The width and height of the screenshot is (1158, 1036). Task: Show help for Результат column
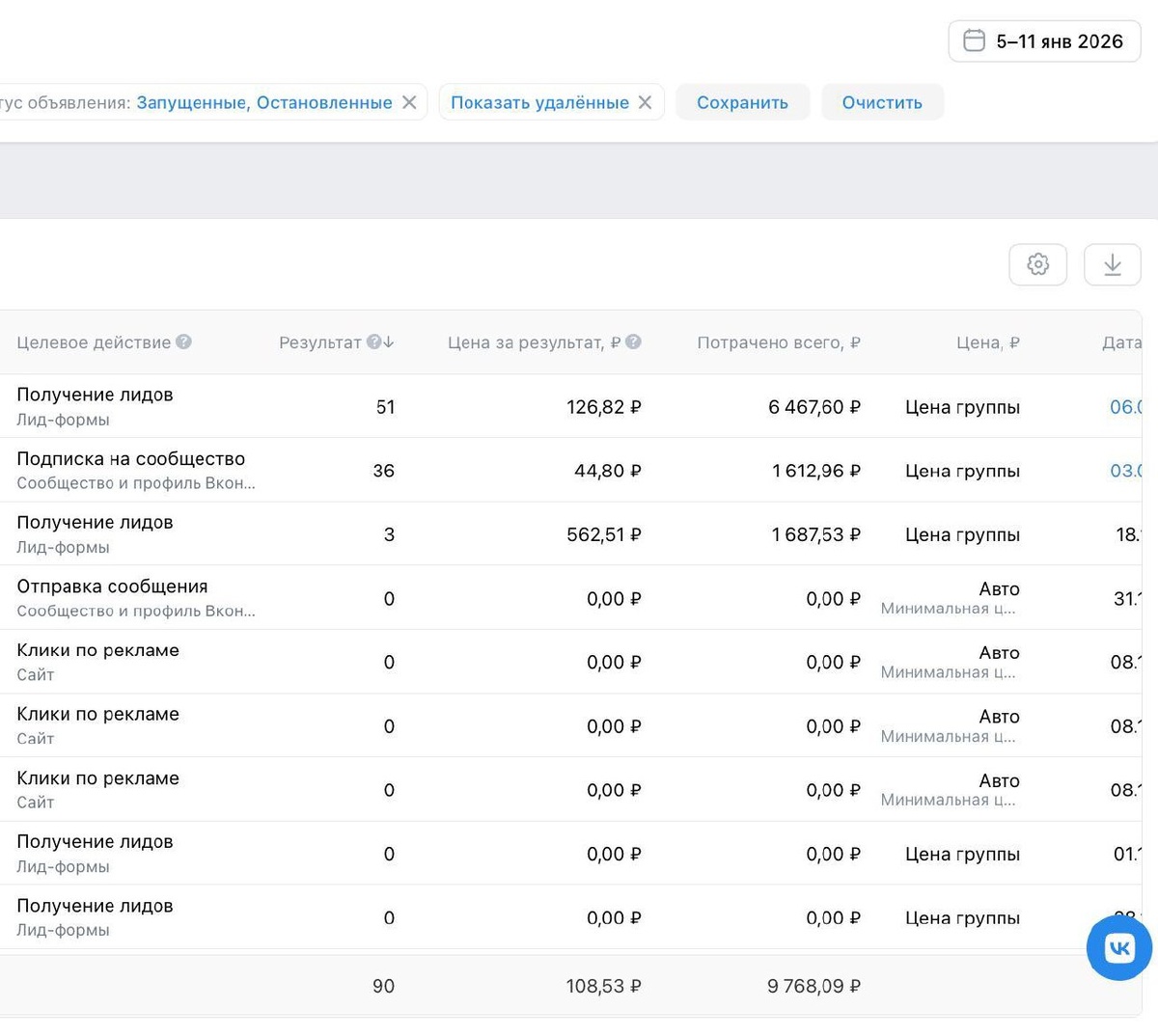[x=373, y=341]
